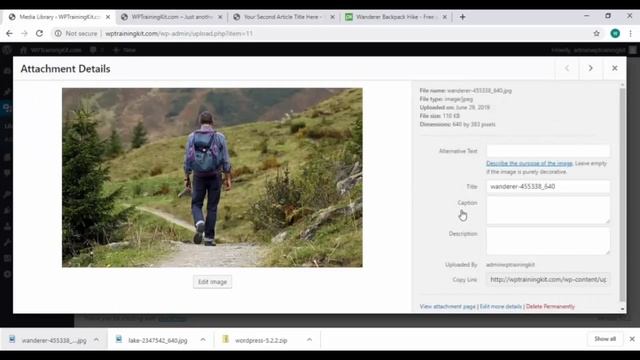
Task: Go to next attachment arrow
Action: [591, 68]
